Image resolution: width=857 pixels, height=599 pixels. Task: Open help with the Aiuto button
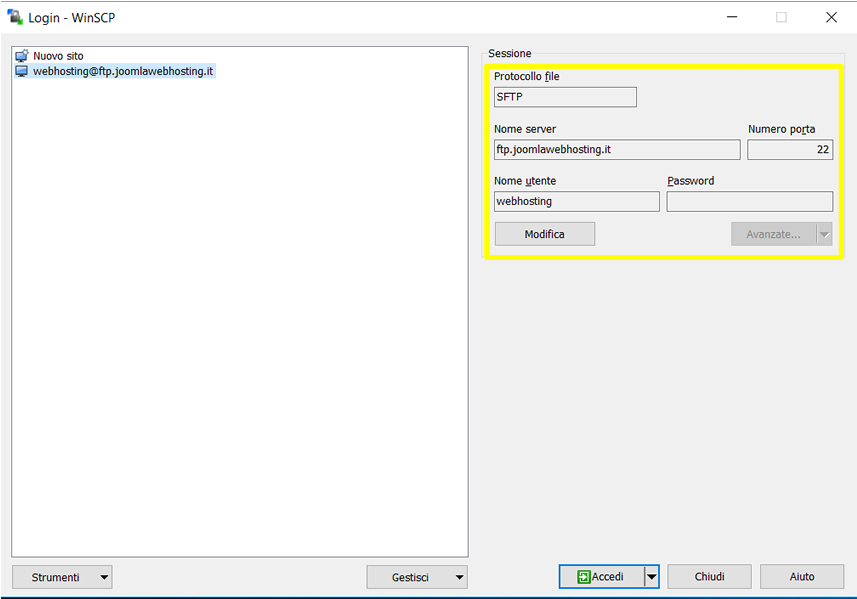(x=801, y=577)
